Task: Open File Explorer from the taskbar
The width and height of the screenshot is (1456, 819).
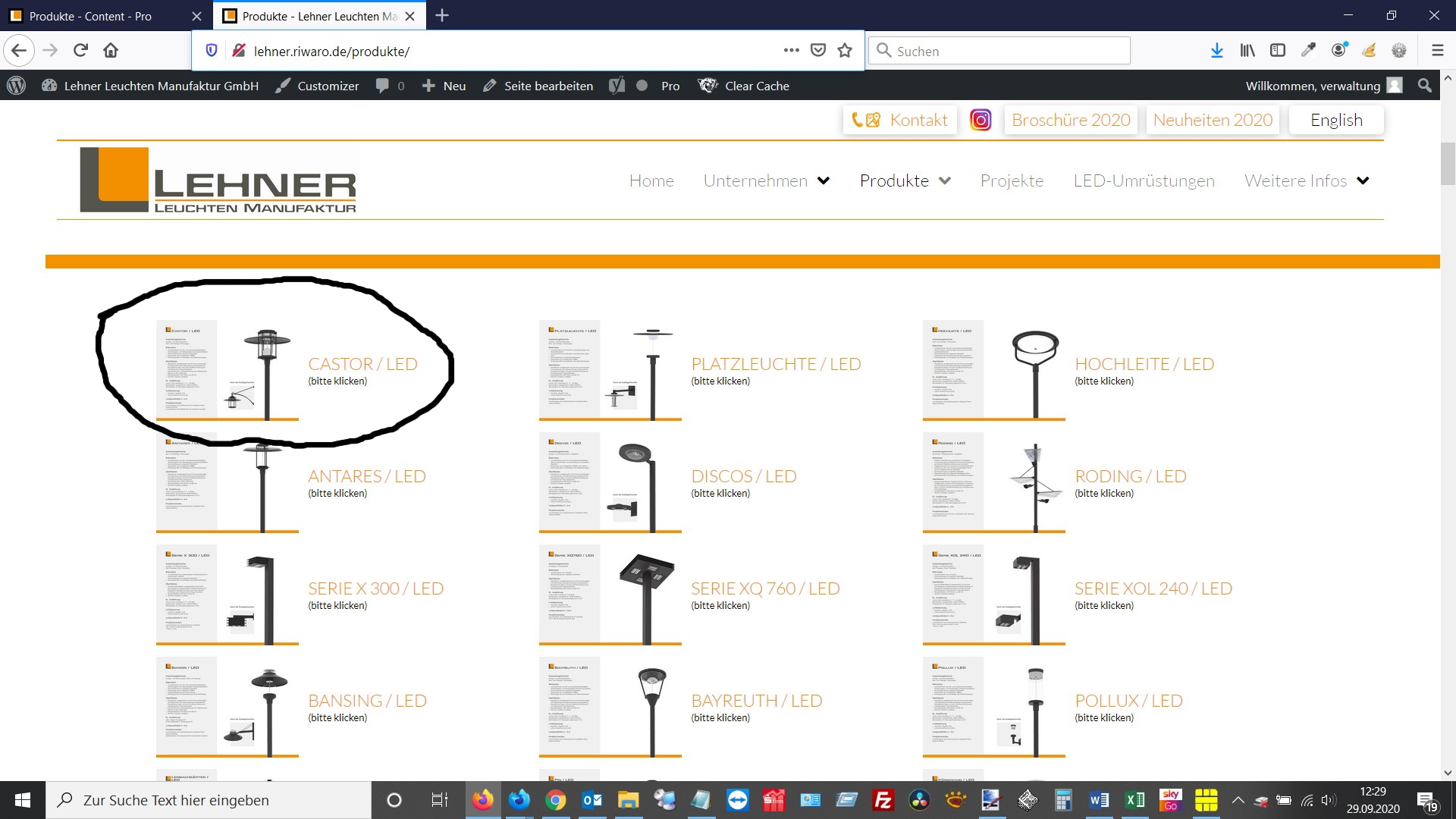Action: 629,800
